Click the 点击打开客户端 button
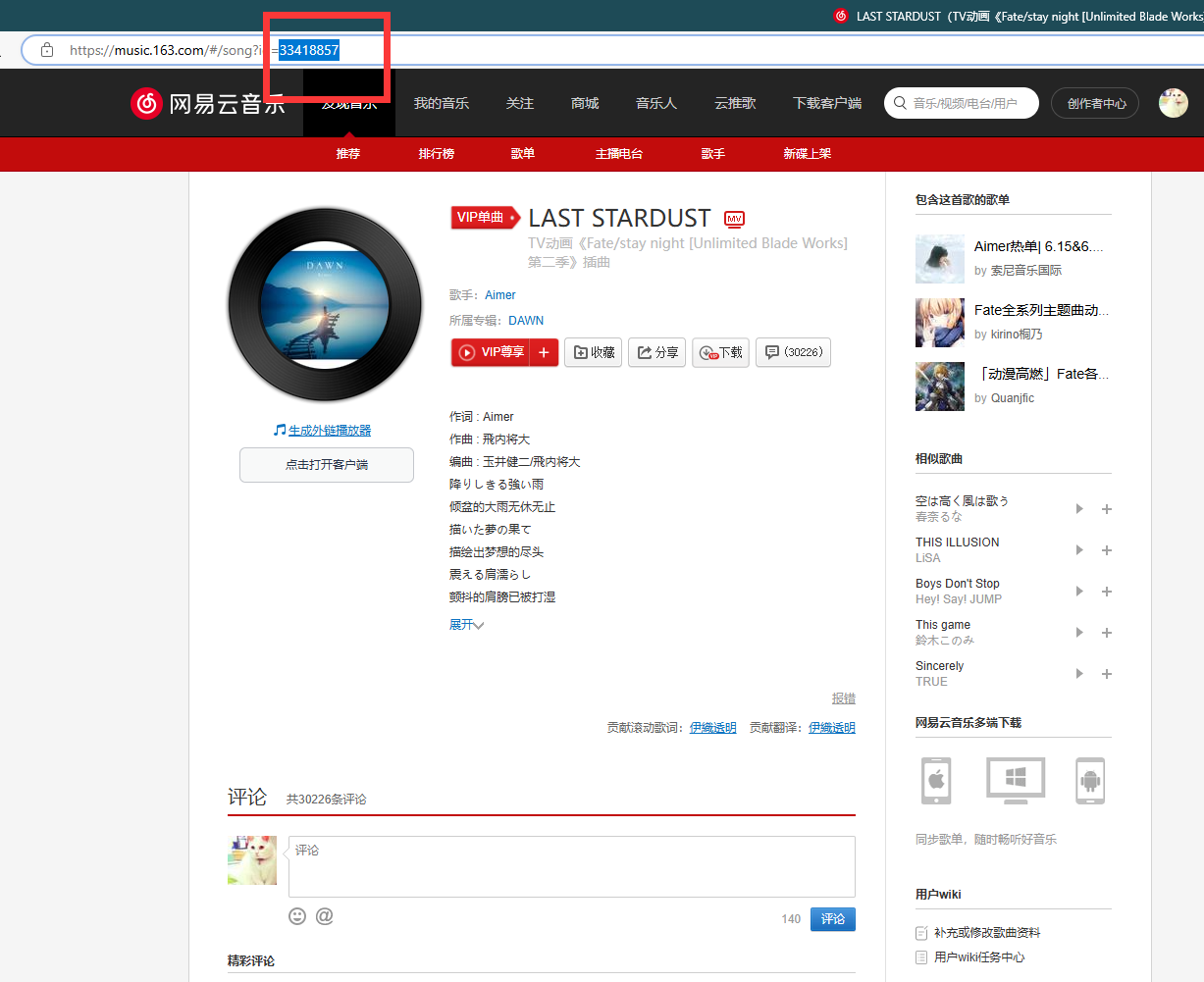 327,465
